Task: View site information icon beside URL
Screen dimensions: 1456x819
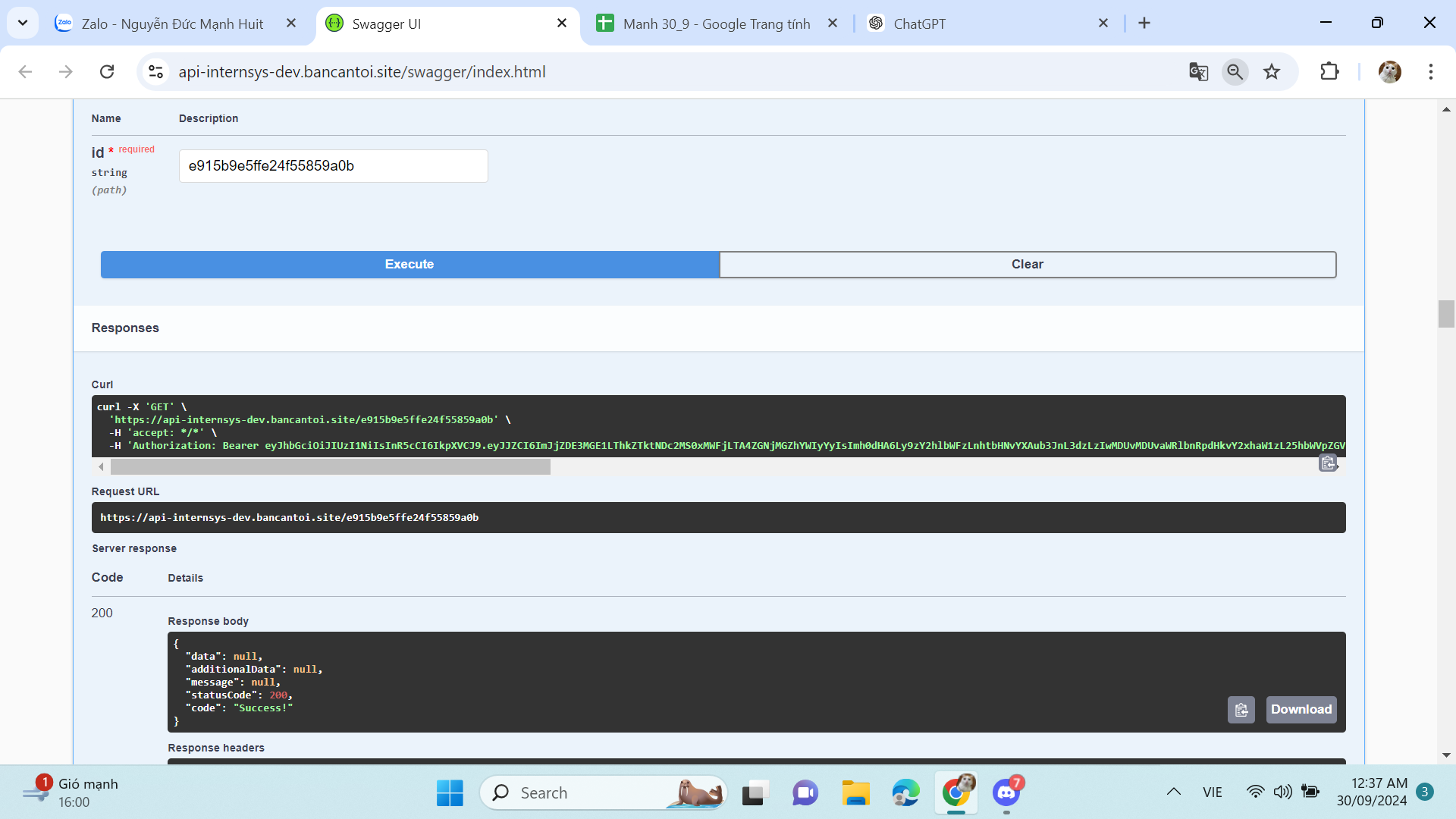Action: click(156, 72)
